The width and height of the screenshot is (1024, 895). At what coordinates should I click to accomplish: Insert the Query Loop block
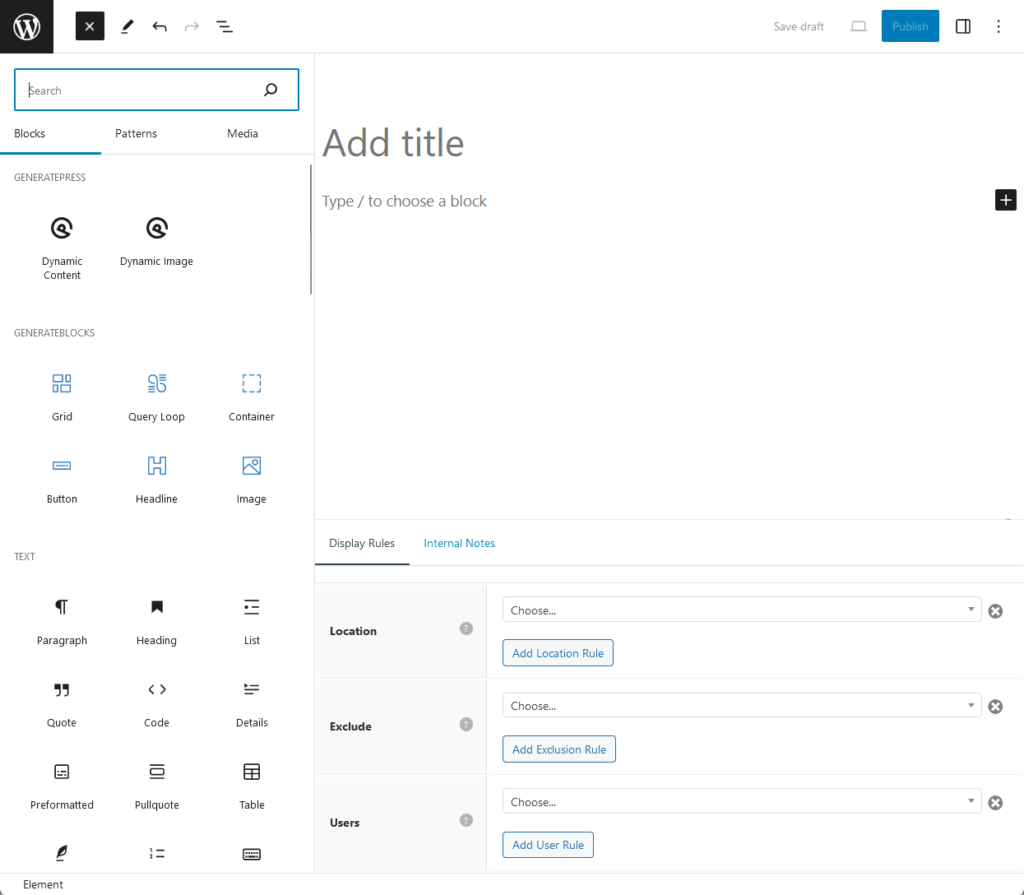[x=157, y=397]
